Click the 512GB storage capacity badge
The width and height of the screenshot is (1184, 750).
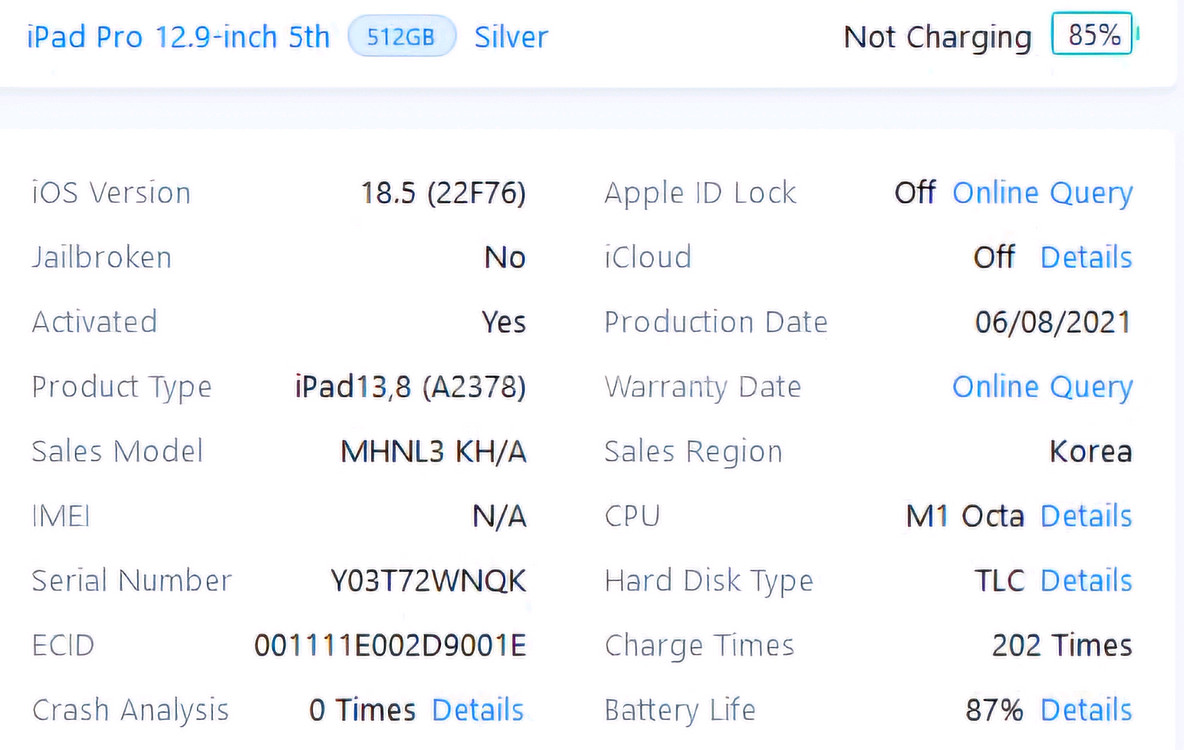click(401, 37)
